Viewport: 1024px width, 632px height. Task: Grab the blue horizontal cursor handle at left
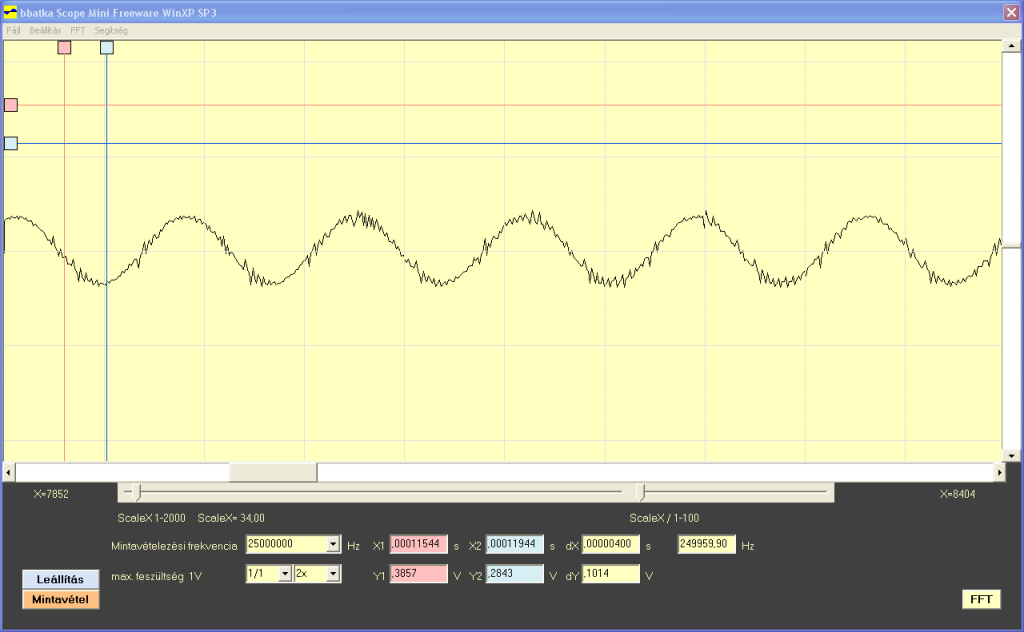pos(11,144)
